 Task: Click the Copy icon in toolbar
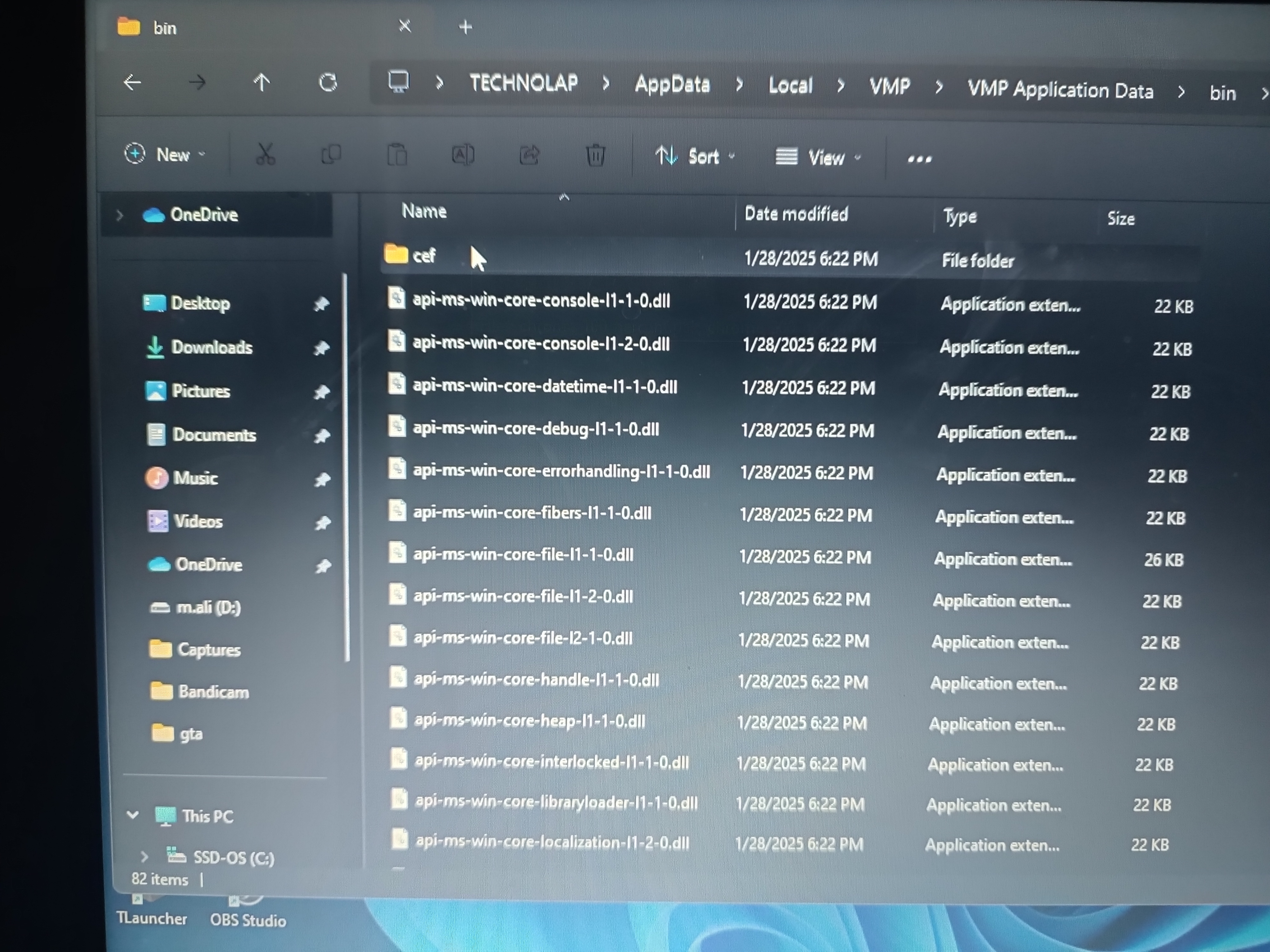(331, 154)
